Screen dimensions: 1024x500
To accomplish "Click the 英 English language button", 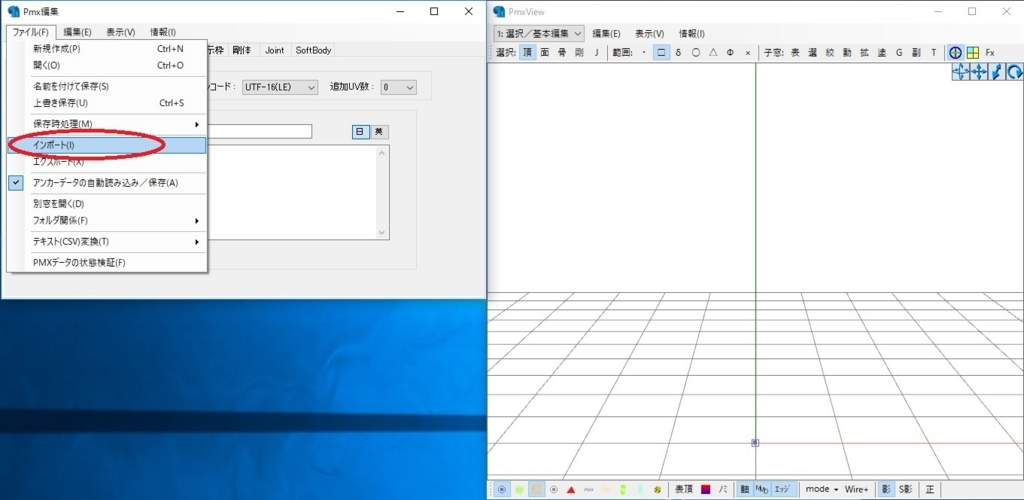I will 379,132.
